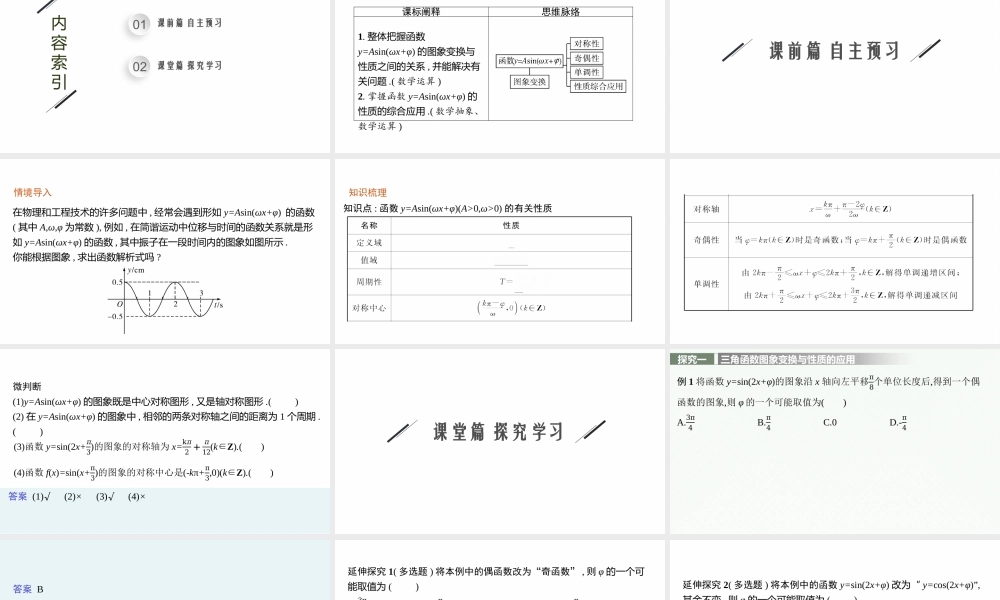Click the 图象变换 box in the mind map
This screenshot has width=1000, height=600.
(529, 83)
